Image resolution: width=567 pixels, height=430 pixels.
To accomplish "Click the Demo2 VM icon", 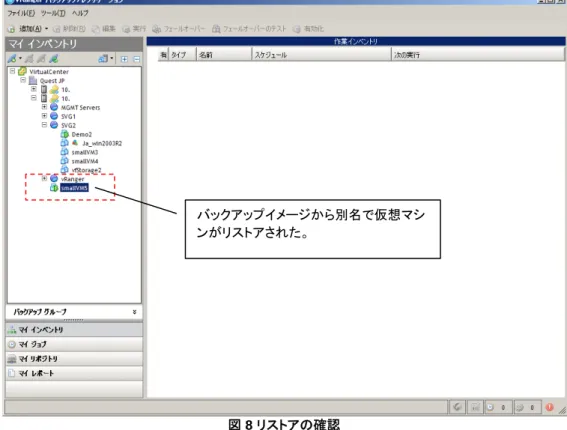I will point(65,134).
